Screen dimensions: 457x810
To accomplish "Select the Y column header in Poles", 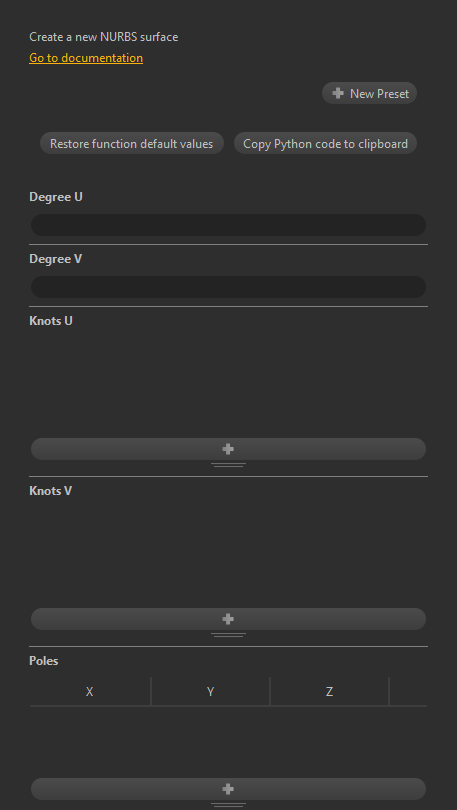I will [210, 691].
